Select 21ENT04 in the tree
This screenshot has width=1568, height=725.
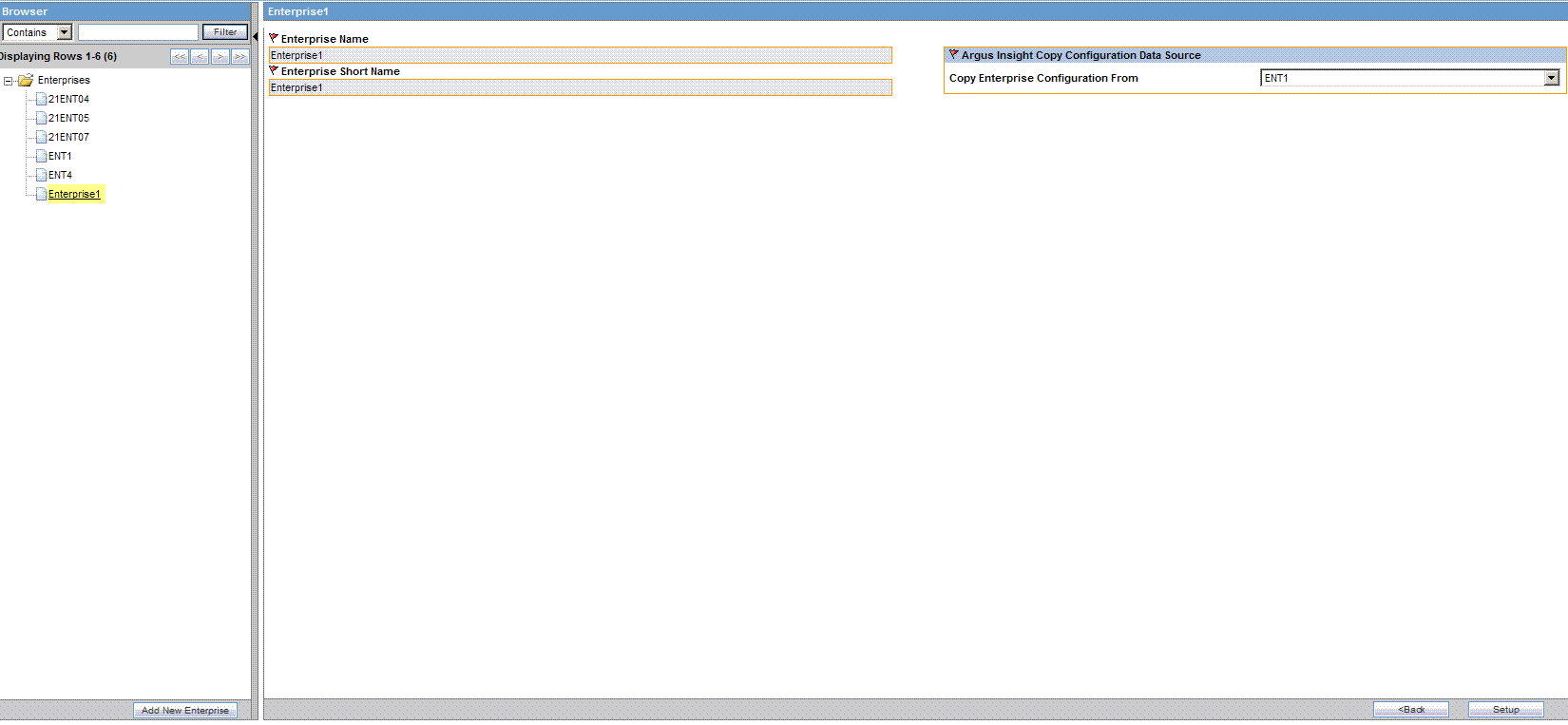pos(68,99)
